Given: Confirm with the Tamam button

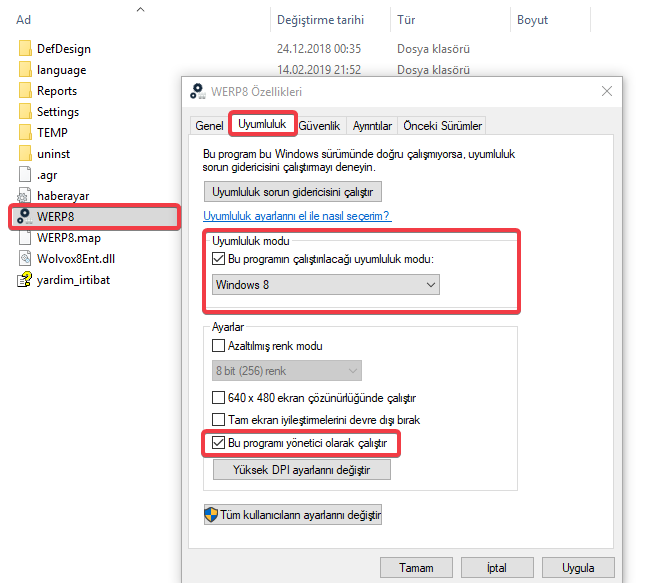Looking at the screenshot, I should click(416, 568).
